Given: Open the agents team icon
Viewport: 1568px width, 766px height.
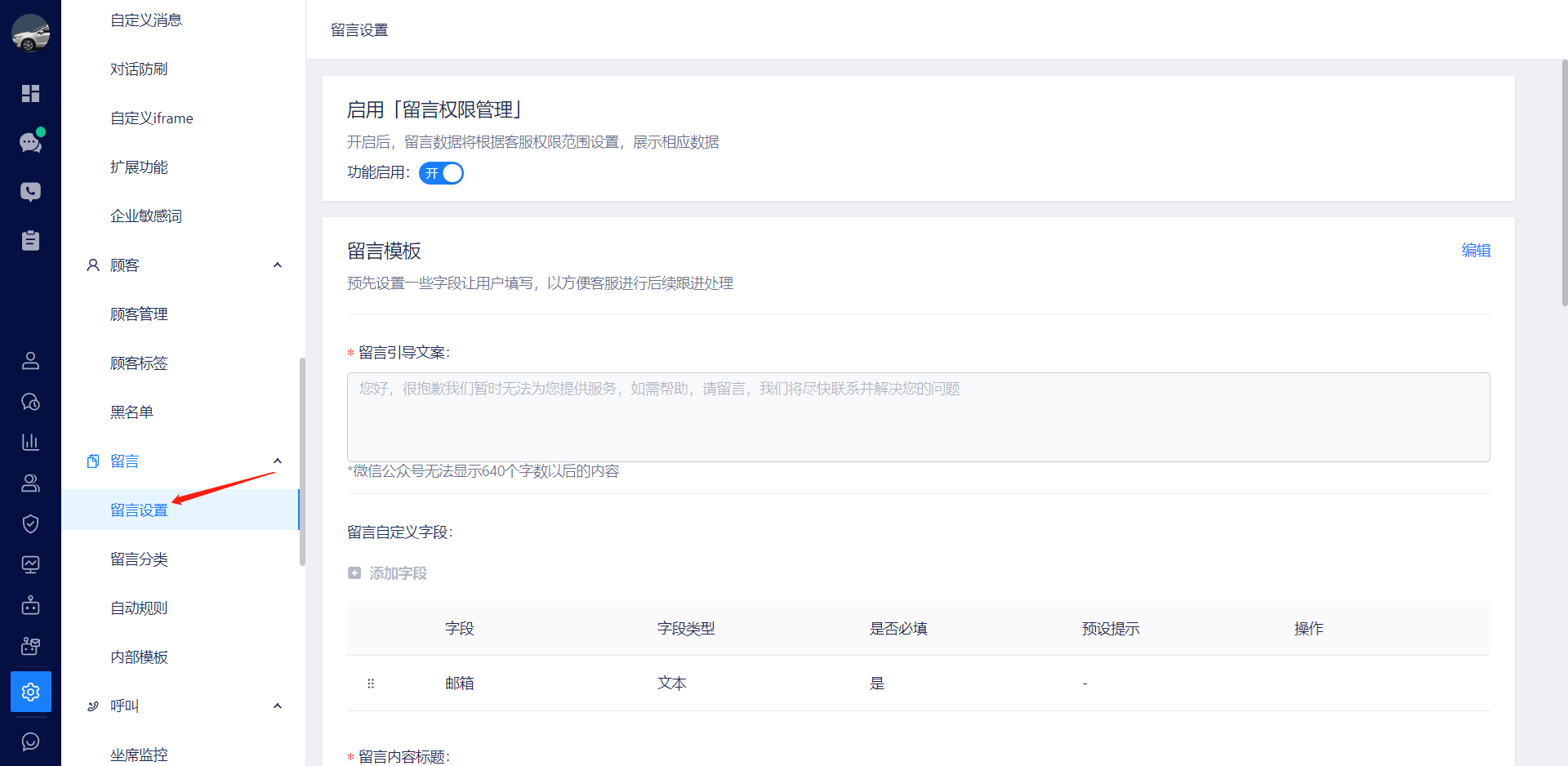Looking at the screenshot, I should (30, 483).
